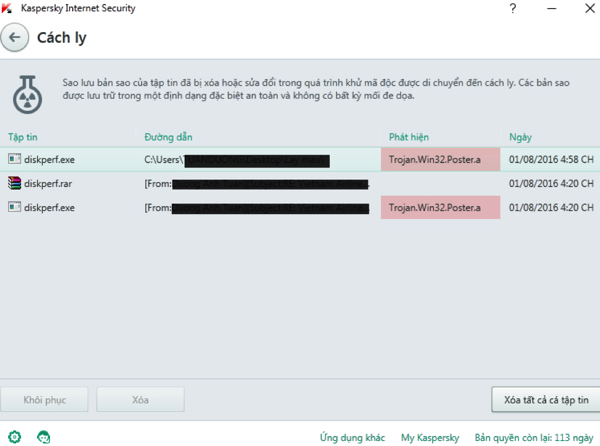Screen dimensions: 600x446
Task: Open settings via the gear icon
Action: coord(15,437)
